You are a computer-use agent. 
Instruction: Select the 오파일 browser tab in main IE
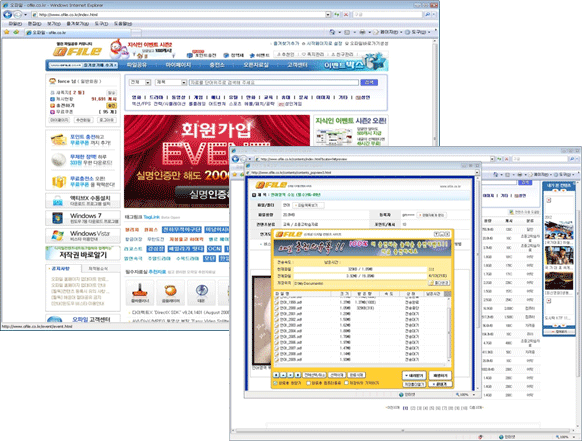pos(77,32)
